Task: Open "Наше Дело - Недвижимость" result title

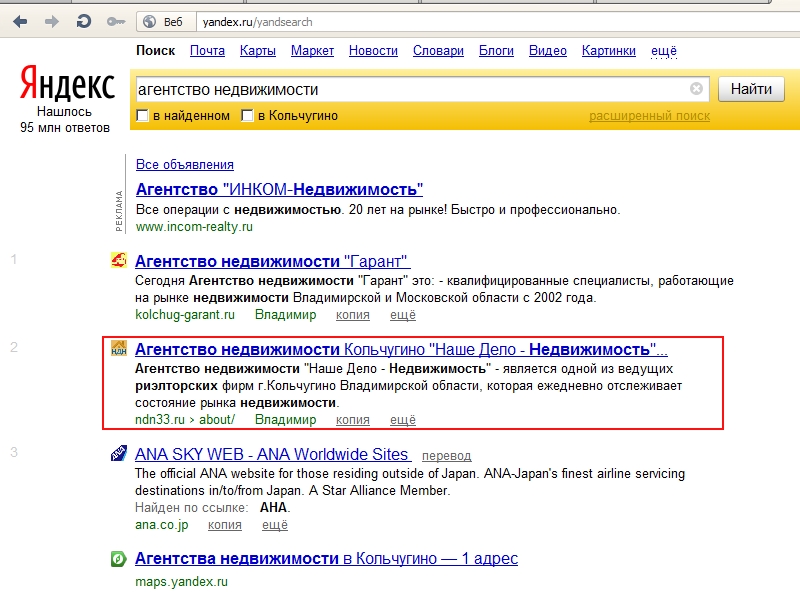Action: coord(401,349)
